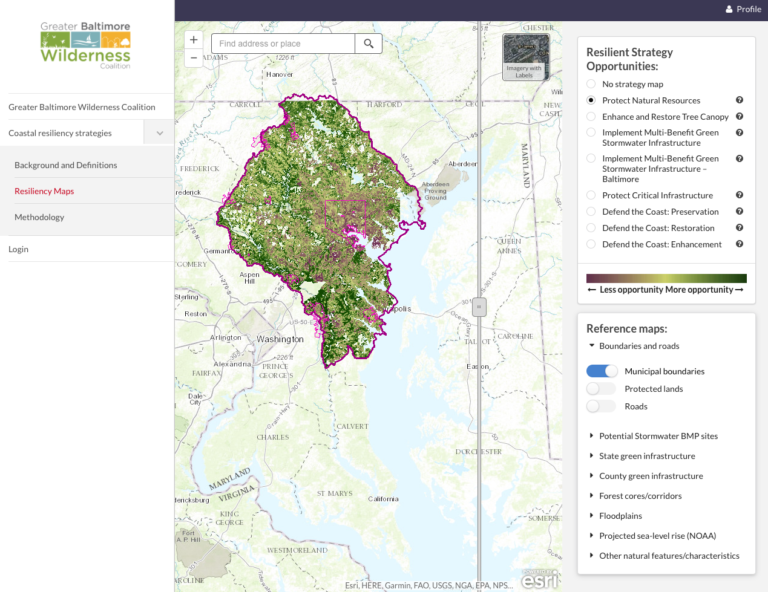Open help icon for Enhance and Restore Tree Canopy

740,116
